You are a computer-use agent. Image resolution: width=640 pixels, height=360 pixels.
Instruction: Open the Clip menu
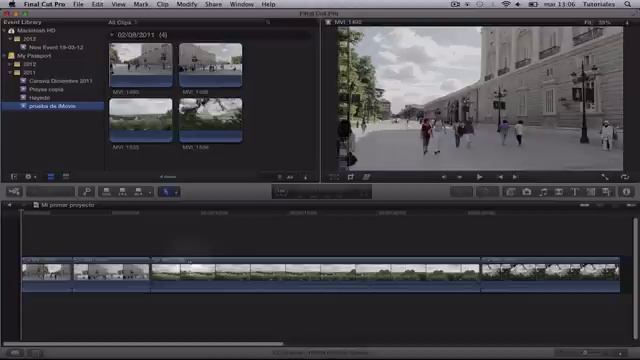[162, 4]
